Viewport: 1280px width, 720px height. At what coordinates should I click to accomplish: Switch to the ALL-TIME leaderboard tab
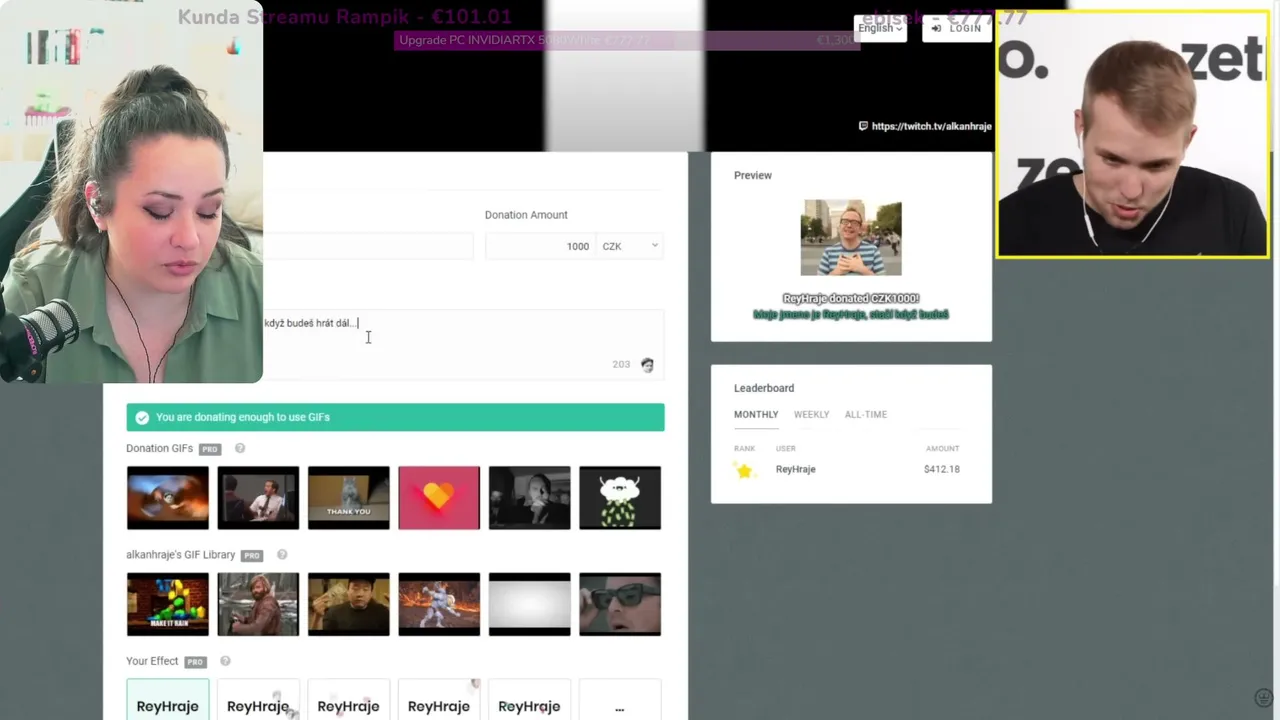tap(866, 414)
